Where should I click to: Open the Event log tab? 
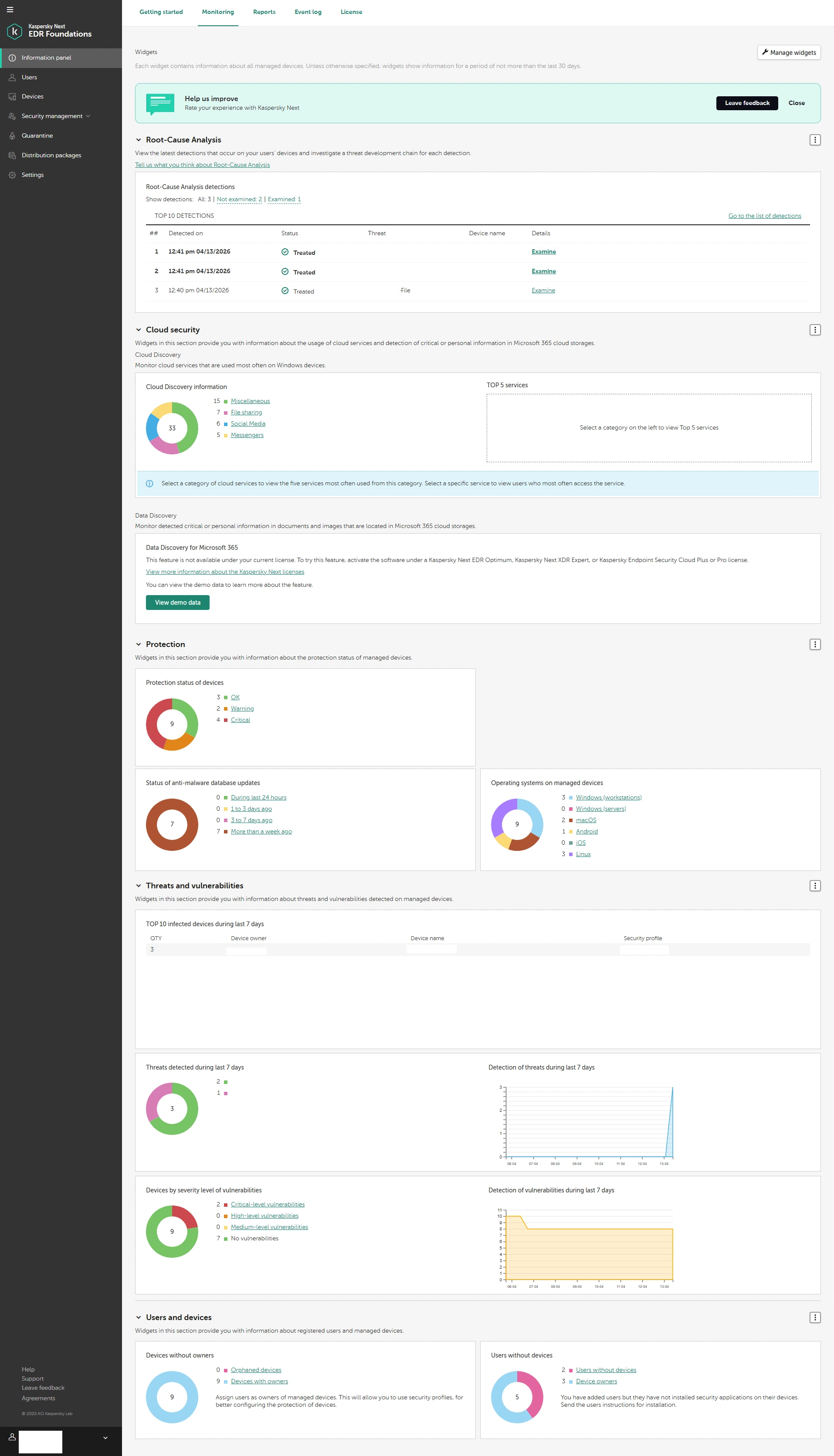[x=308, y=12]
